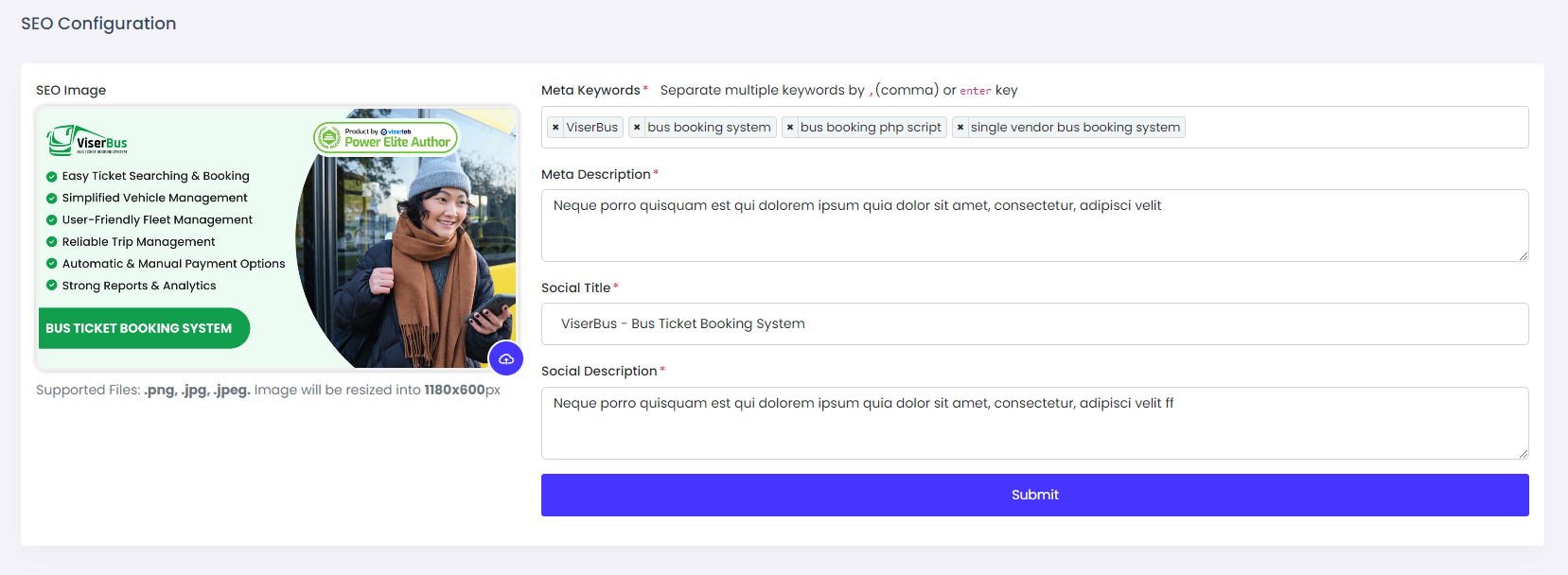
Task: Grab the Meta Description textarea resize handle
Action: click(x=1523, y=255)
